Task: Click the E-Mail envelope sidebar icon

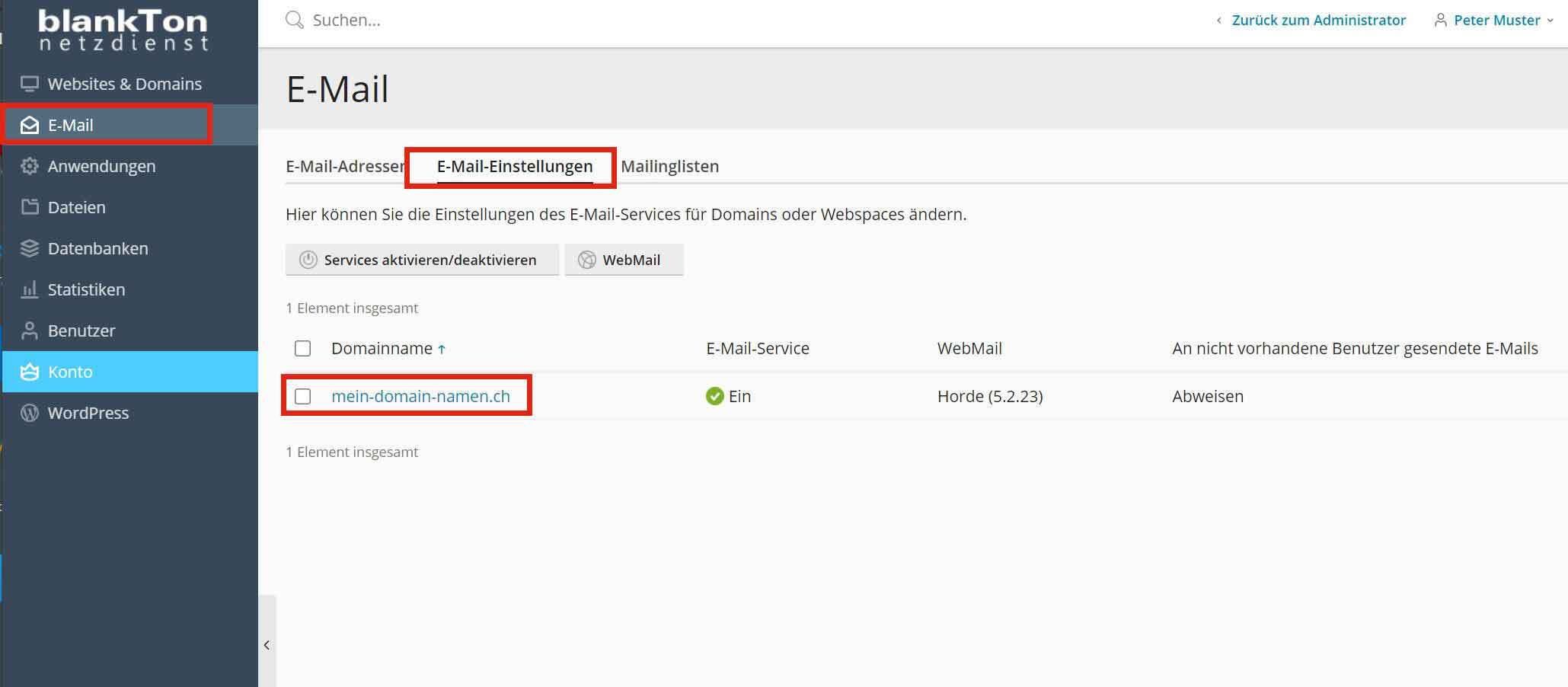Action: [x=30, y=125]
